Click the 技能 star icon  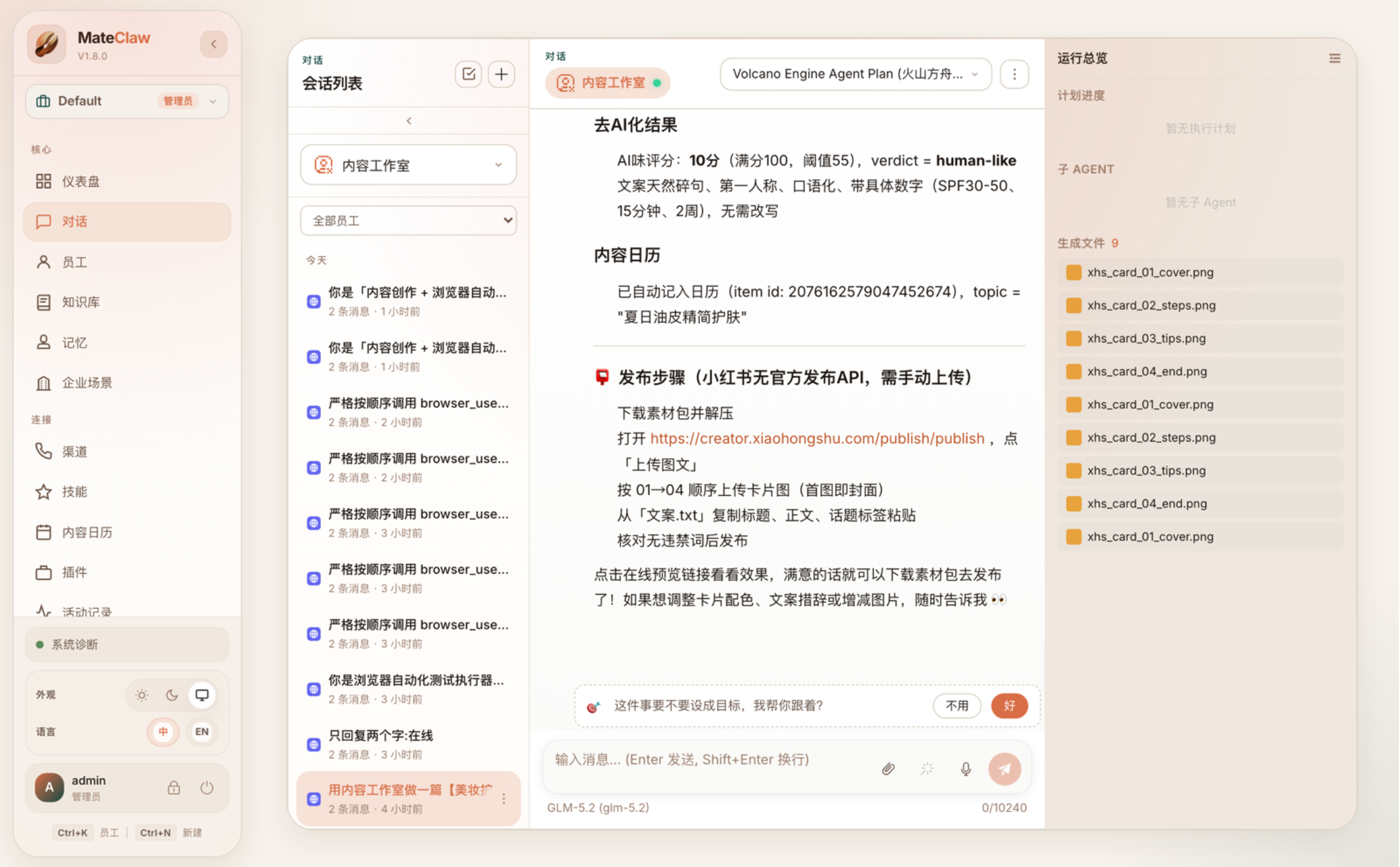[43, 492]
